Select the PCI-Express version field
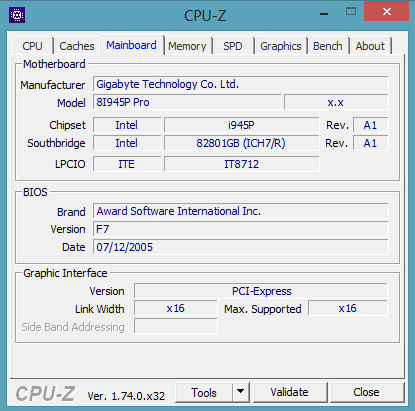The image size is (415, 411). (x=261, y=291)
